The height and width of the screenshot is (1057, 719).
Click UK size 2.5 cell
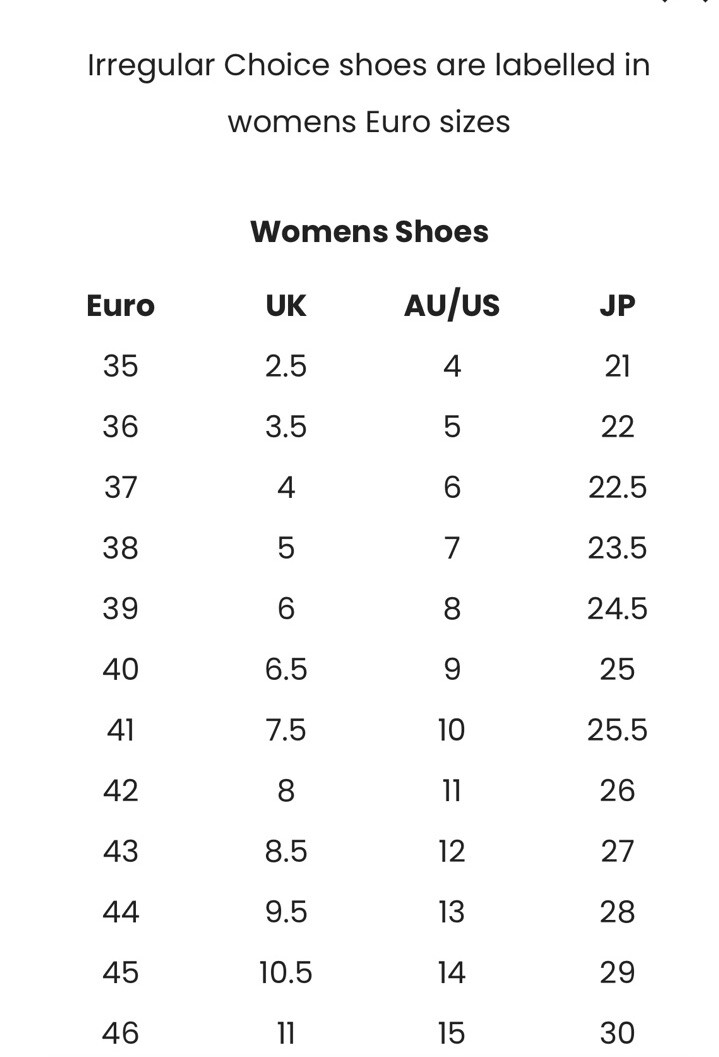(x=286, y=367)
